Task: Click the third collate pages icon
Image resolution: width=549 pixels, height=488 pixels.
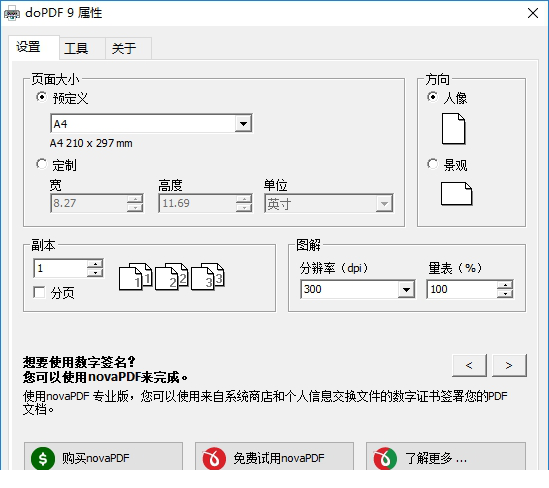Action: [208, 277]
